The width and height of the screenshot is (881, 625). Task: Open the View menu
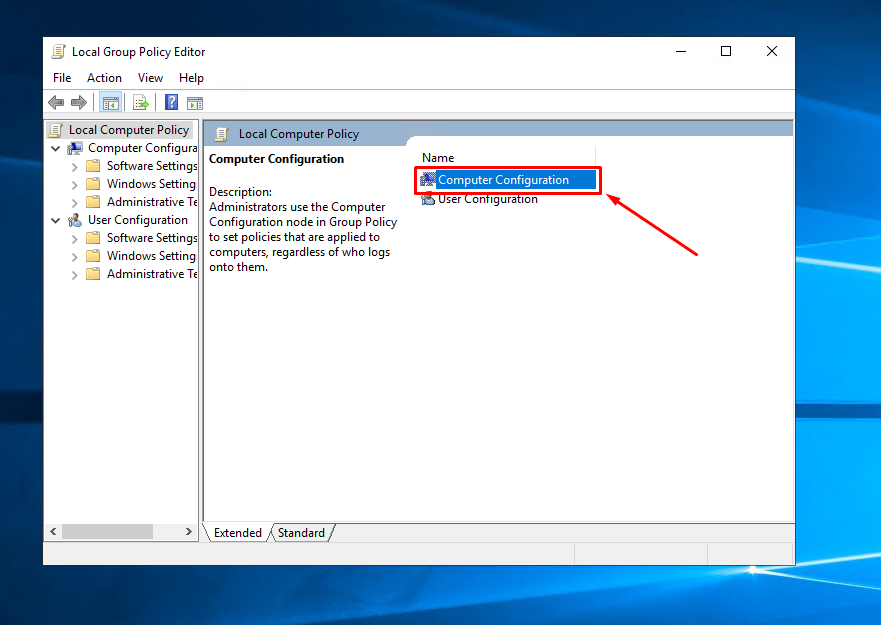point(150,78)
